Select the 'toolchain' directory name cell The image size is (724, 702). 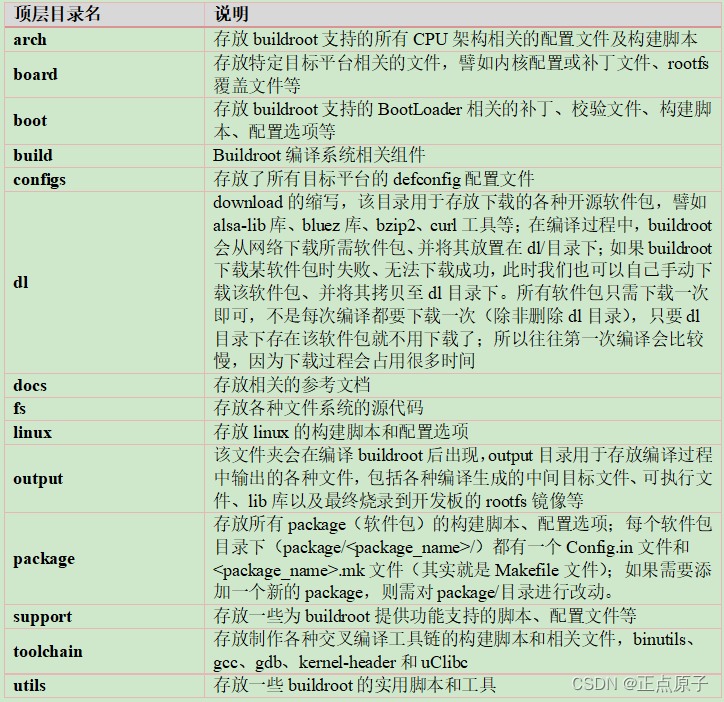[x=104, y=651]
